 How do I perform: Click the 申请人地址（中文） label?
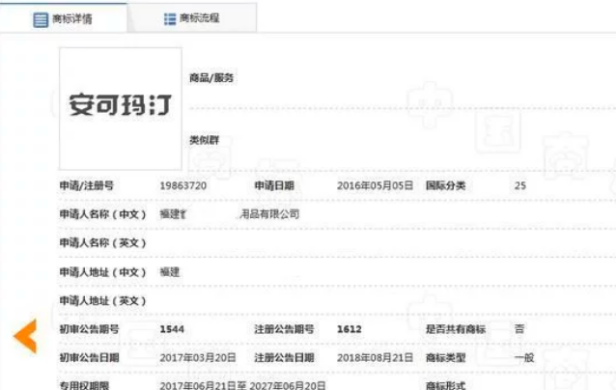pyautogui.click(x=103, y=272)
